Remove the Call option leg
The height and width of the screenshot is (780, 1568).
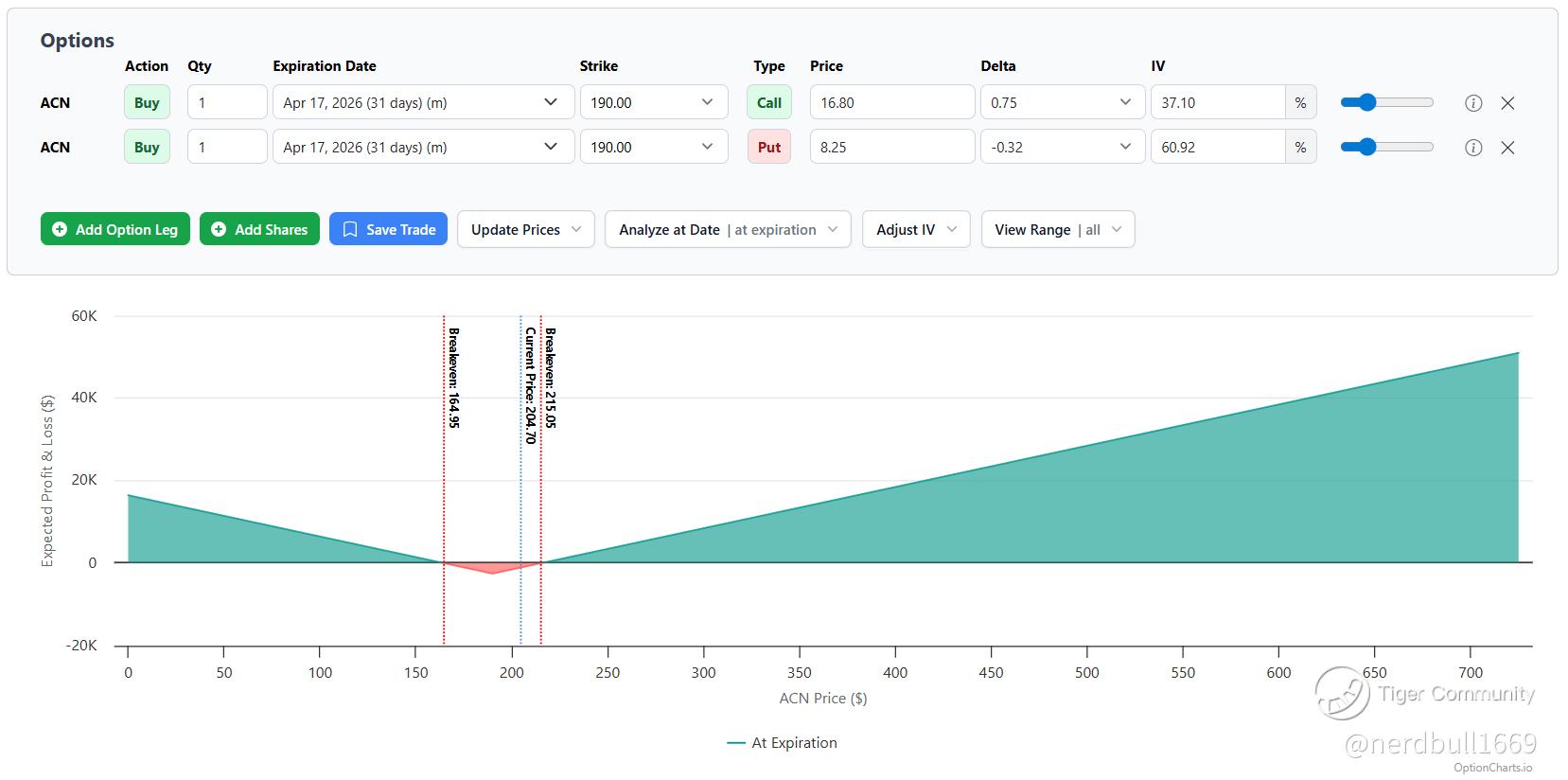pyautogui.click(x=1507, y=103)
